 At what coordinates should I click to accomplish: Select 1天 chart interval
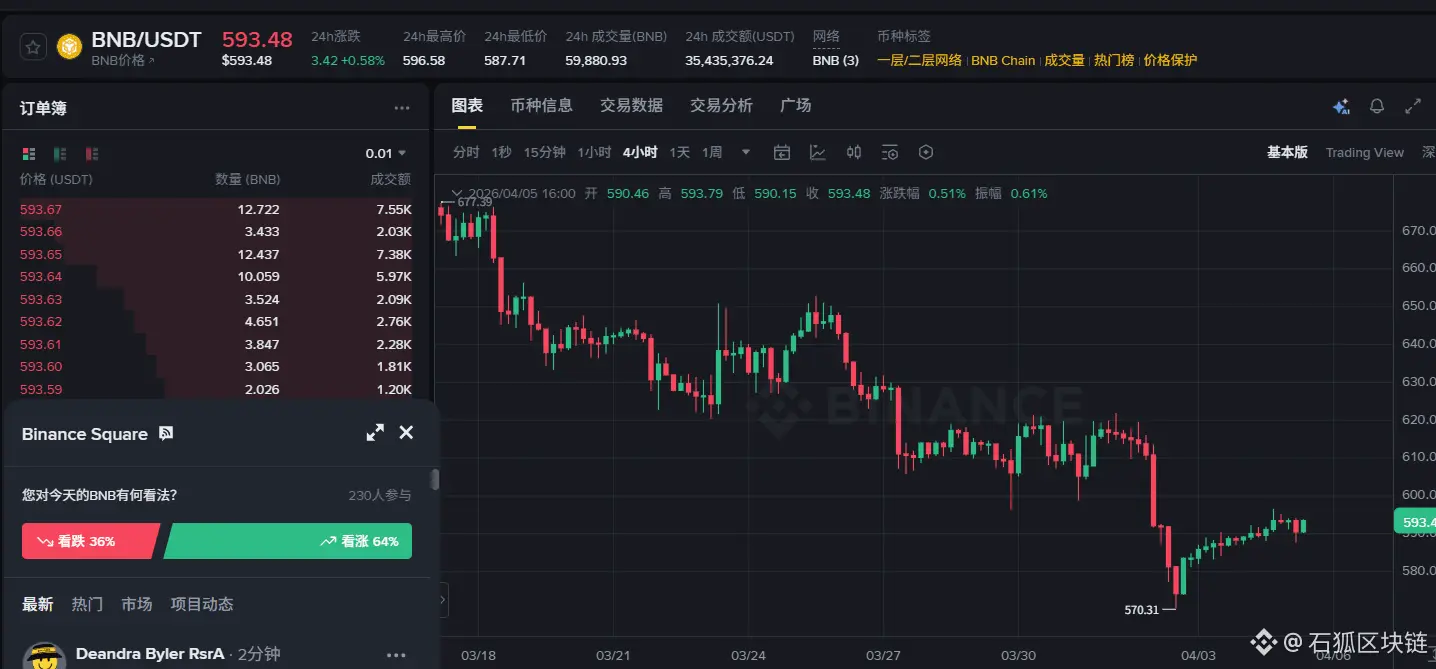point(680,152)
